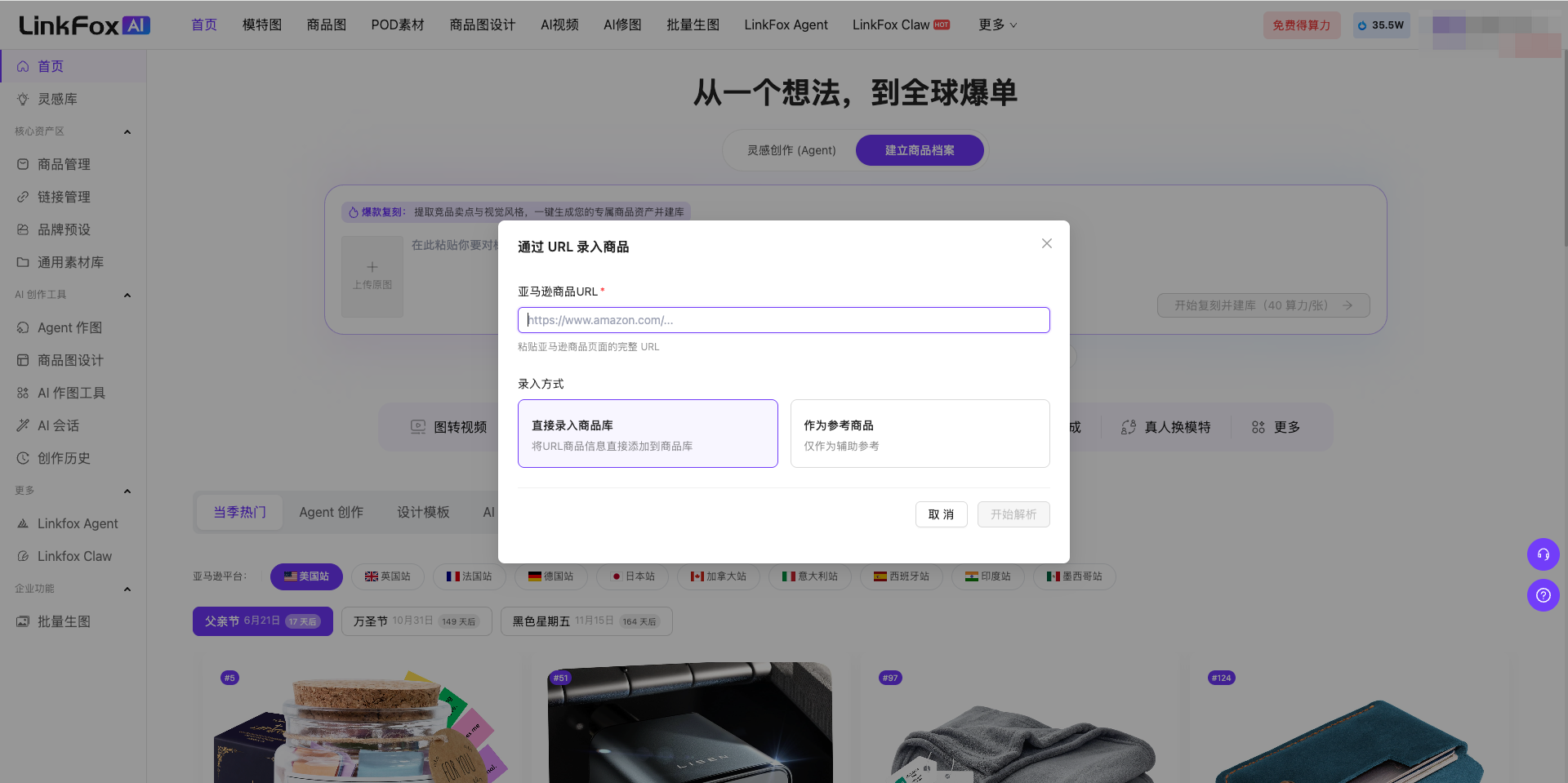The image size is (1568, 783).
Task: Select the 日本站 Amazon site
Action: pyautogui.click(x=633, y=576)
